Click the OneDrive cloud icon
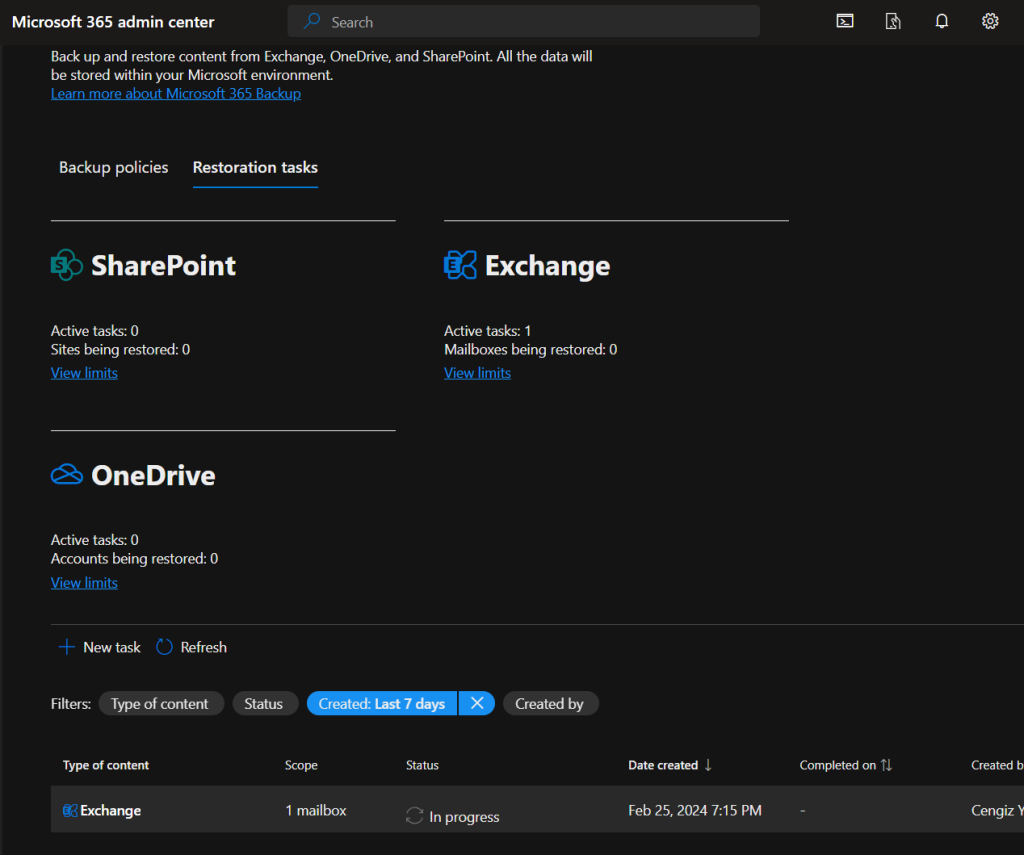The height and width of the screenshot is (855, 1024). [67, 475]
